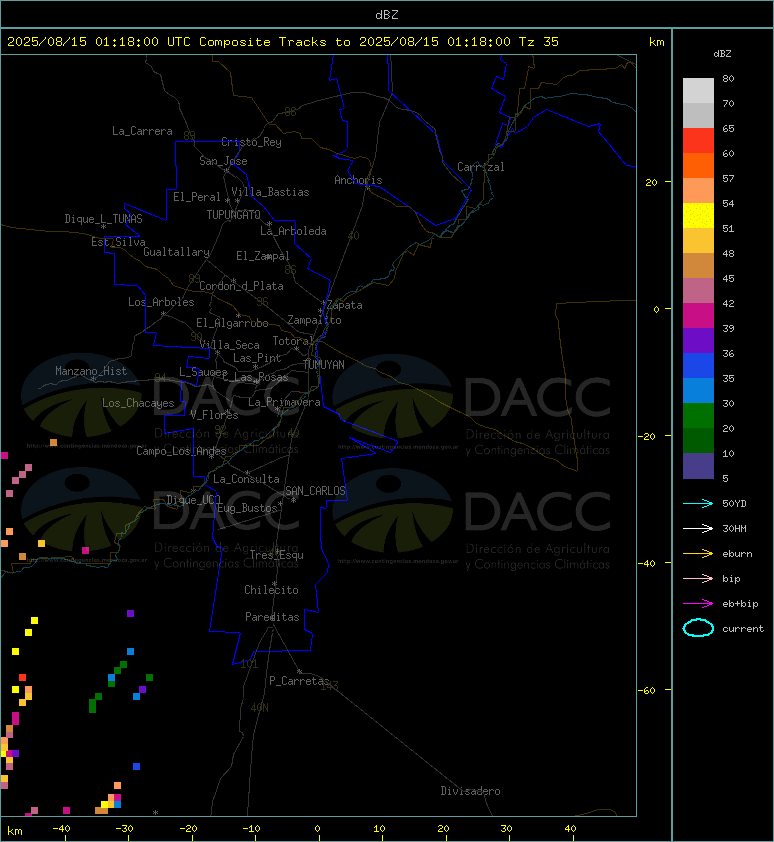Screen dimensions: 774x842
Task: Click the La_Carrera label
Action: pyautogui.click(x=142, y=131)
